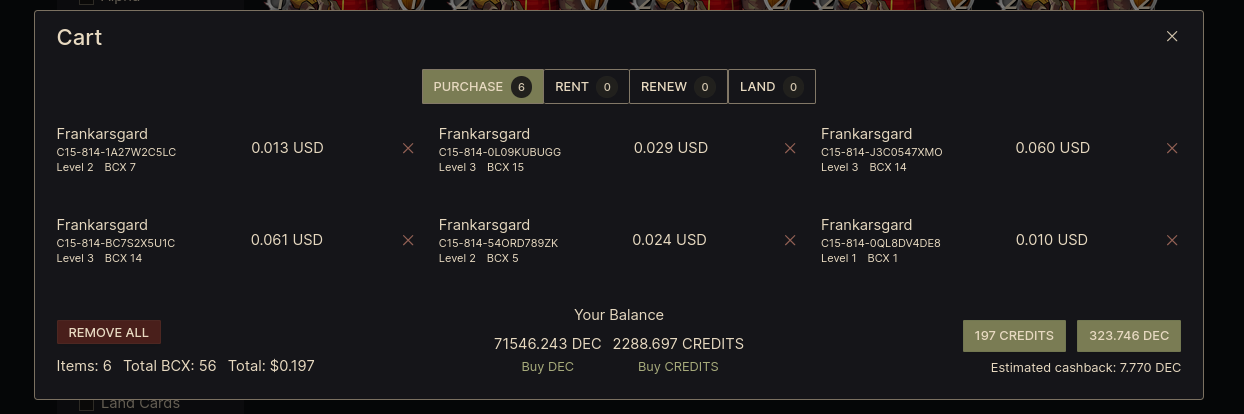Click card entry C15-814-0QL8DV4DE8
The width and height of the screenshot is (1244, 414).
click(x=880, y=243)
